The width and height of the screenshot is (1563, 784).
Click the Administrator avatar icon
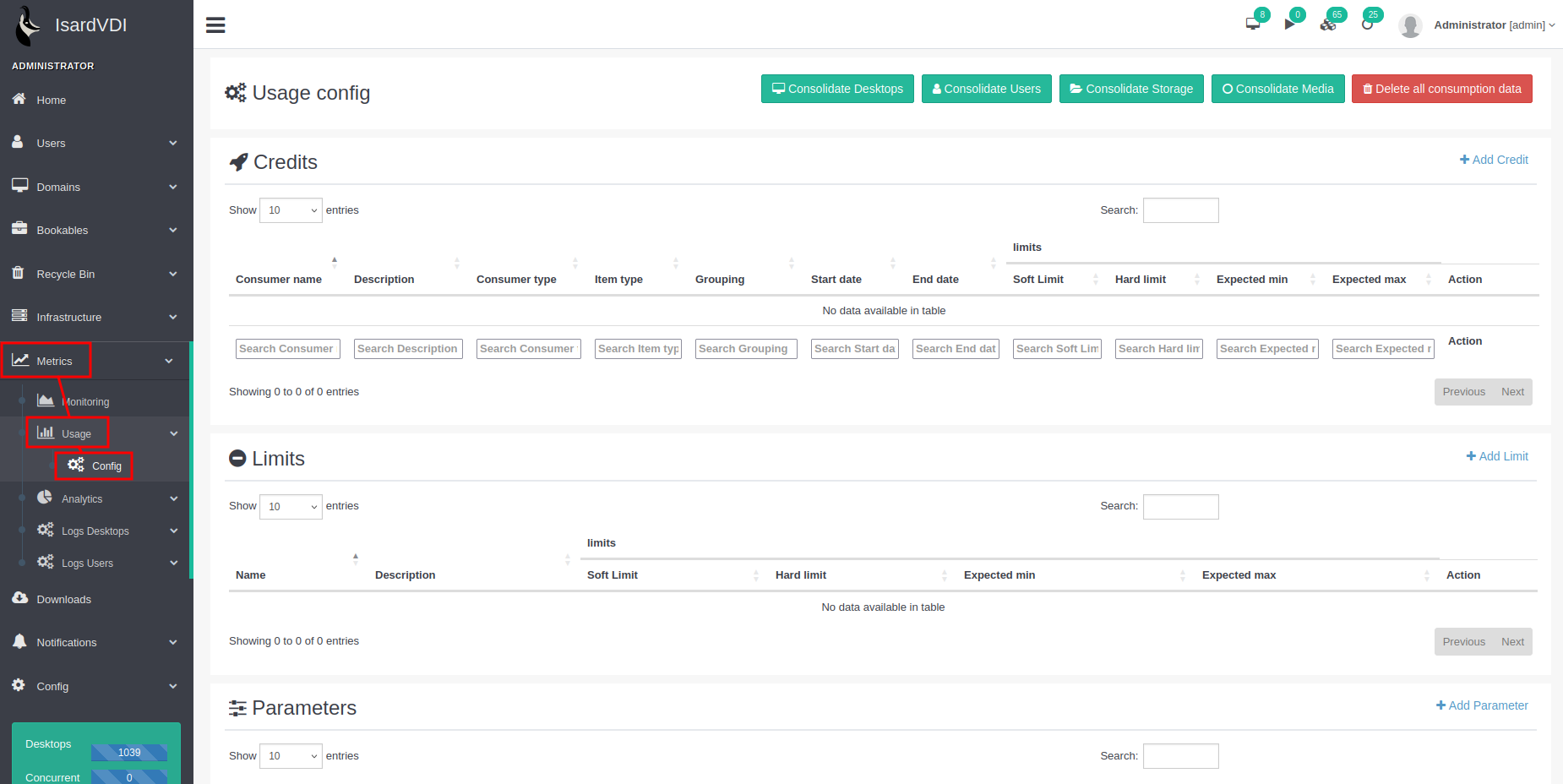tap(1409, 25)
